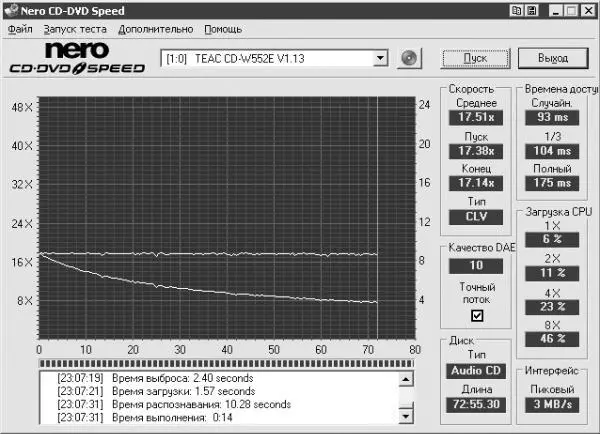The width and height of the screenshot is (600, 434).
Task: Click the end speed value 17.14x
Action: coord(476,183)
